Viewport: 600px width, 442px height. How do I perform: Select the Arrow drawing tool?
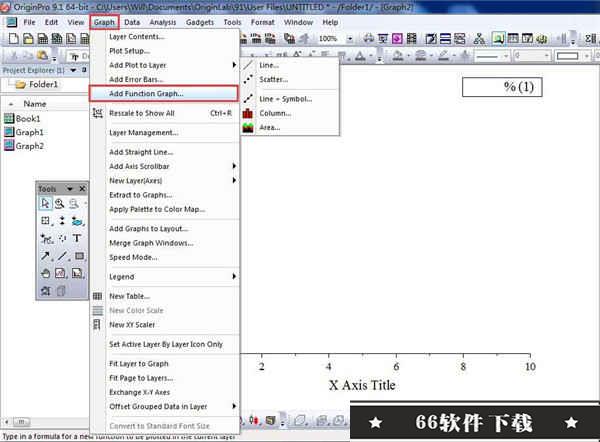tap(45, 256)
